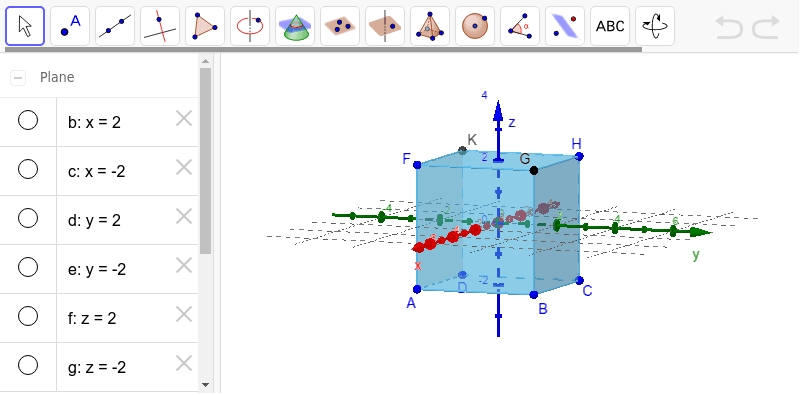Click point A at the cube's bottom
The width and height of the screenshot is (800, 395).
tap(417, 289)
